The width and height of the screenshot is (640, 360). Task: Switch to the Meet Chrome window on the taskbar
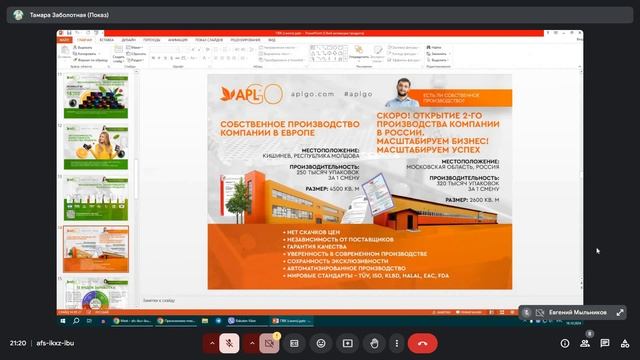(x=132, y=321)
